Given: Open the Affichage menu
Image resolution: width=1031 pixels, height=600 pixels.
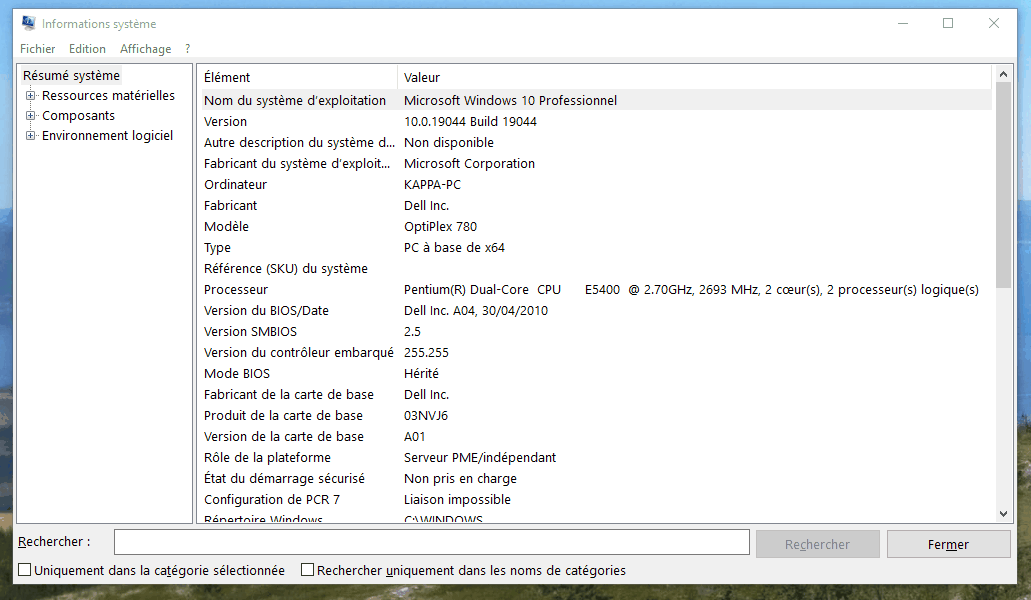Looking at the screenshot, I should 145,49.
